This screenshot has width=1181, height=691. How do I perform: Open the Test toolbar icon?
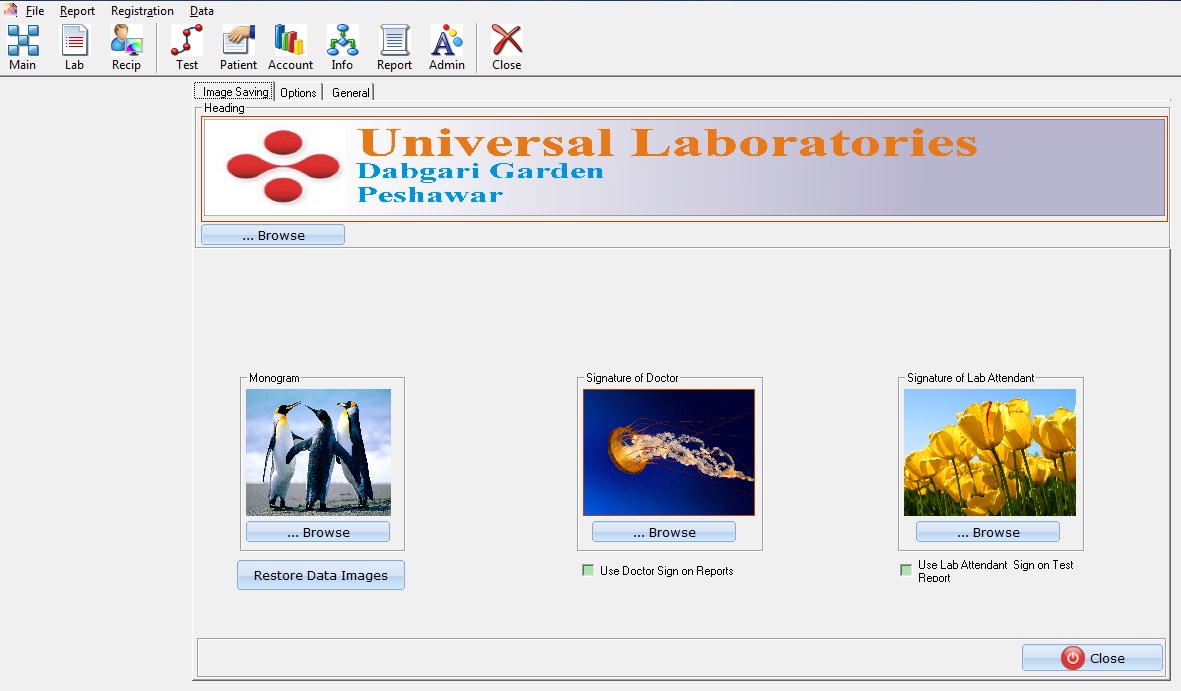pyautogui.click(x=187, y=47)
